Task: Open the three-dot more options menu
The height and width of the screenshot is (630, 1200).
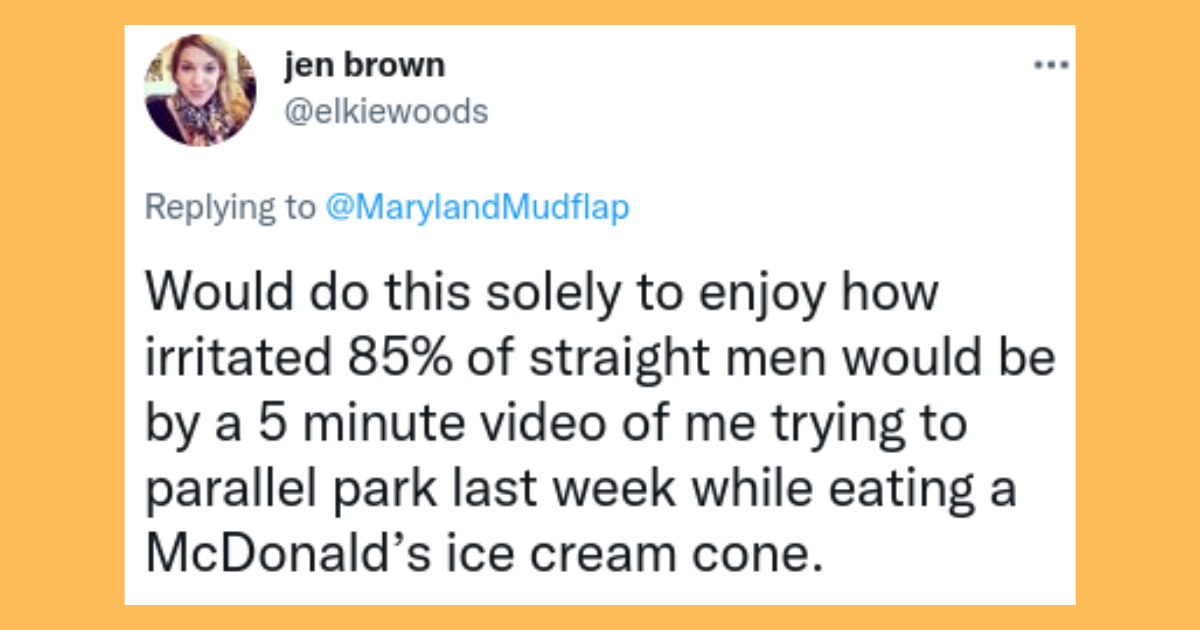Action: click(x=1051, y=67)
